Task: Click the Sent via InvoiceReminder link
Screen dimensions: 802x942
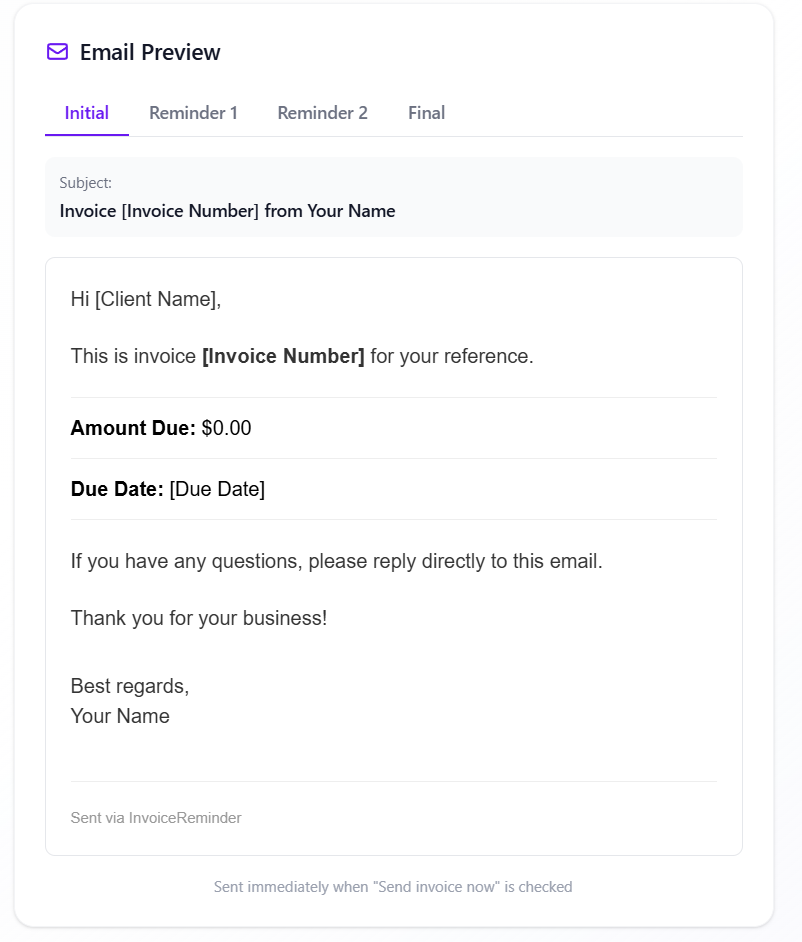Action: 155,817
